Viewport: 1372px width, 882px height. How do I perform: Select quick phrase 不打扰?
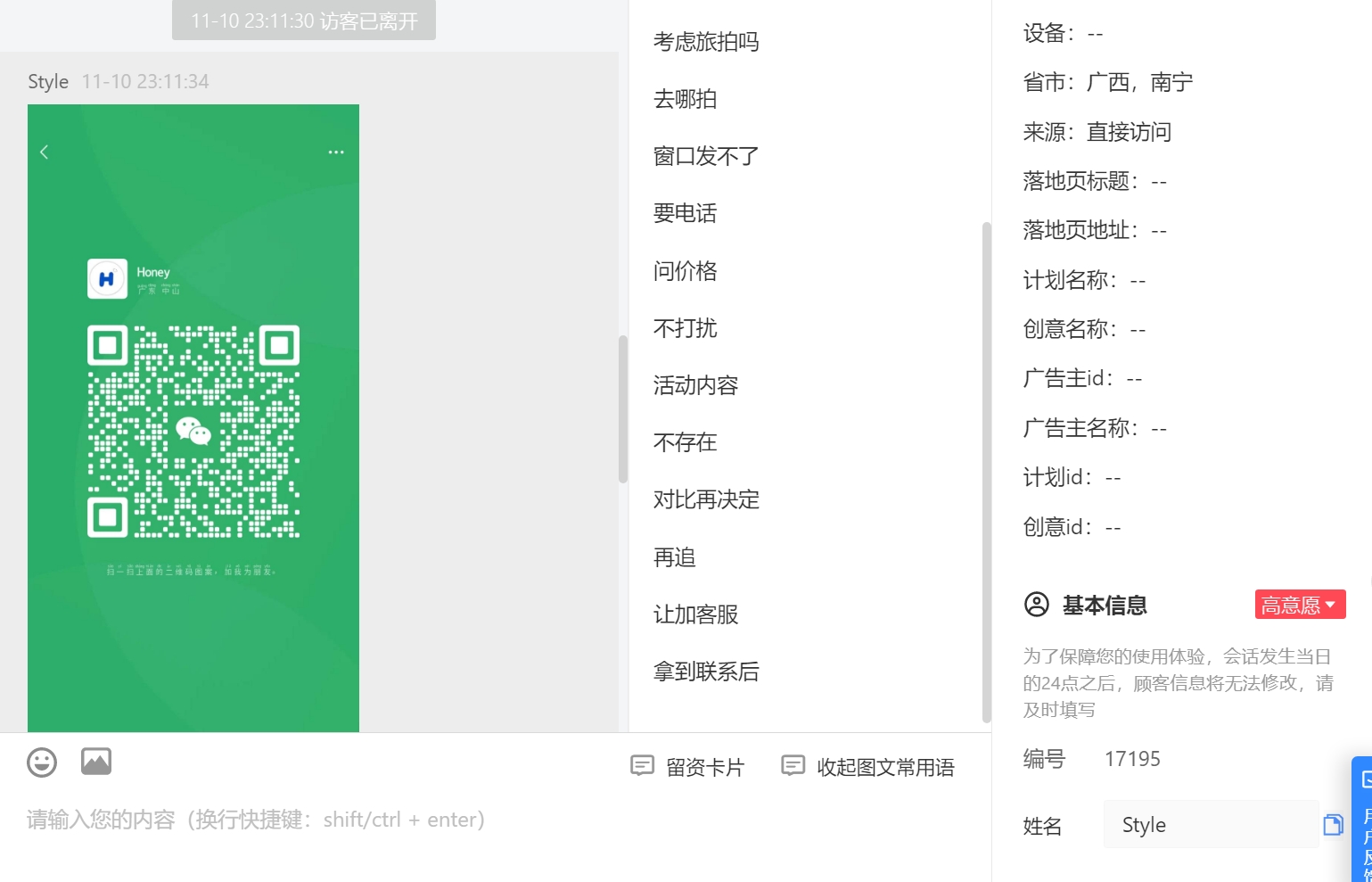[685, 328]
